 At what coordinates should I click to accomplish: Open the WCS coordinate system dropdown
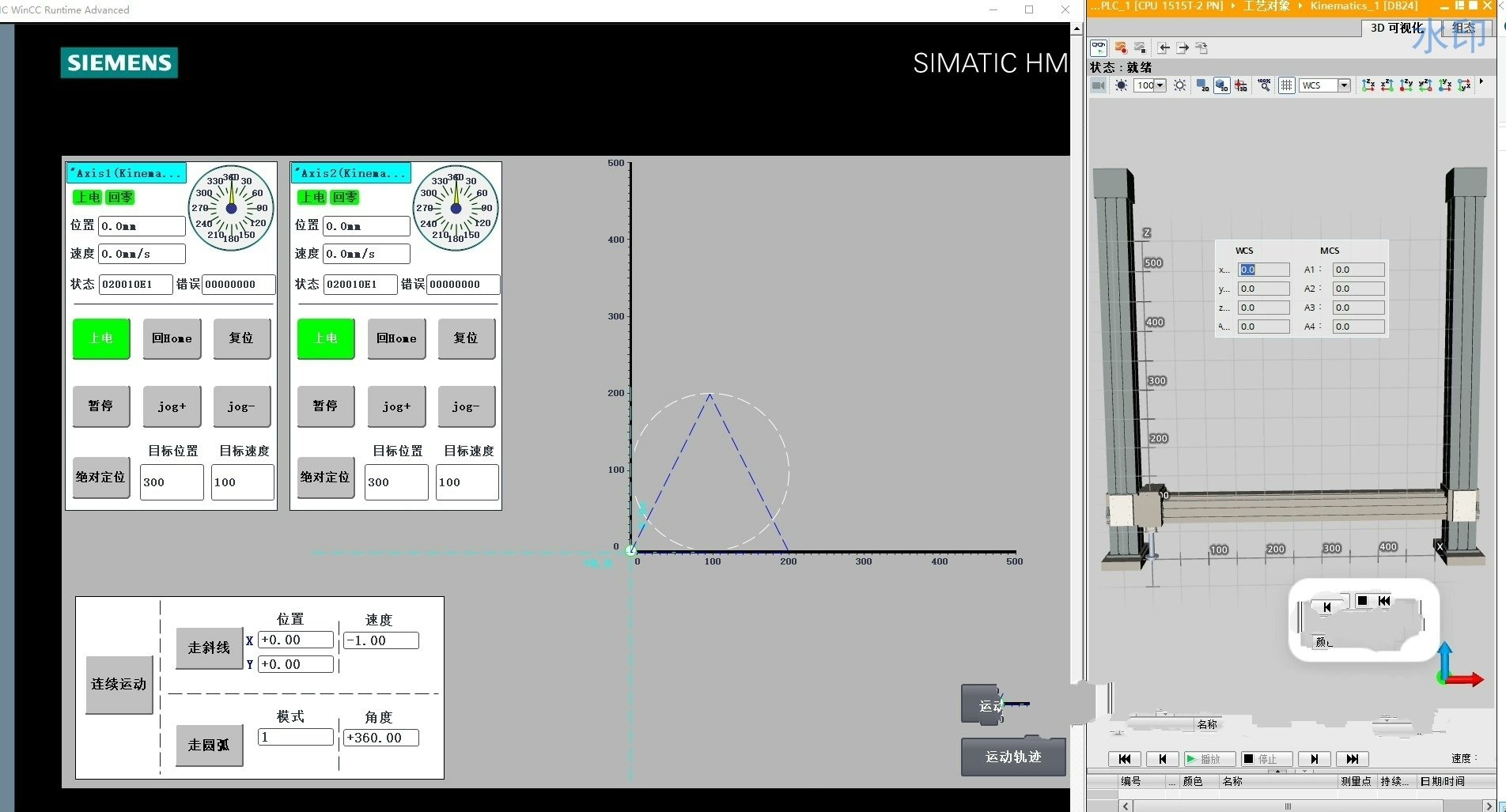point(1344,85)
